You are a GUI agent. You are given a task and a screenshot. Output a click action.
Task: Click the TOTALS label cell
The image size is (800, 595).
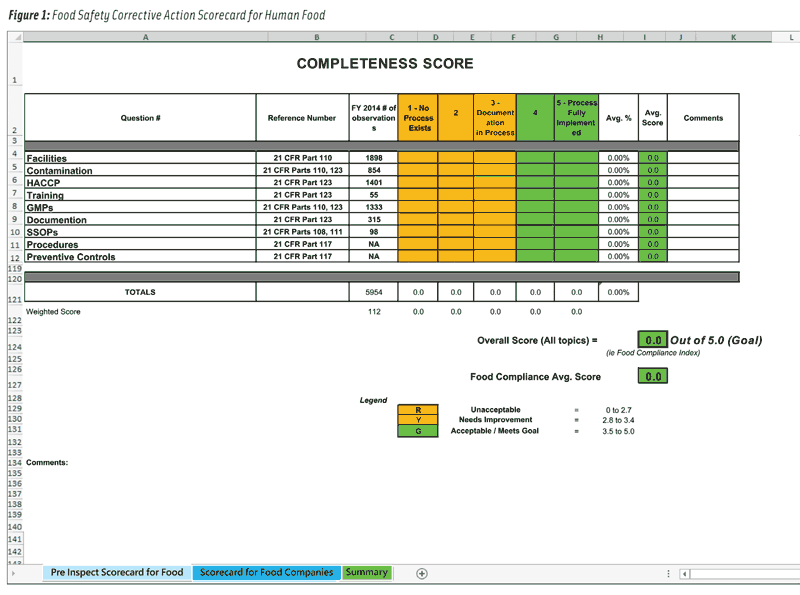[x=139, y=292]
